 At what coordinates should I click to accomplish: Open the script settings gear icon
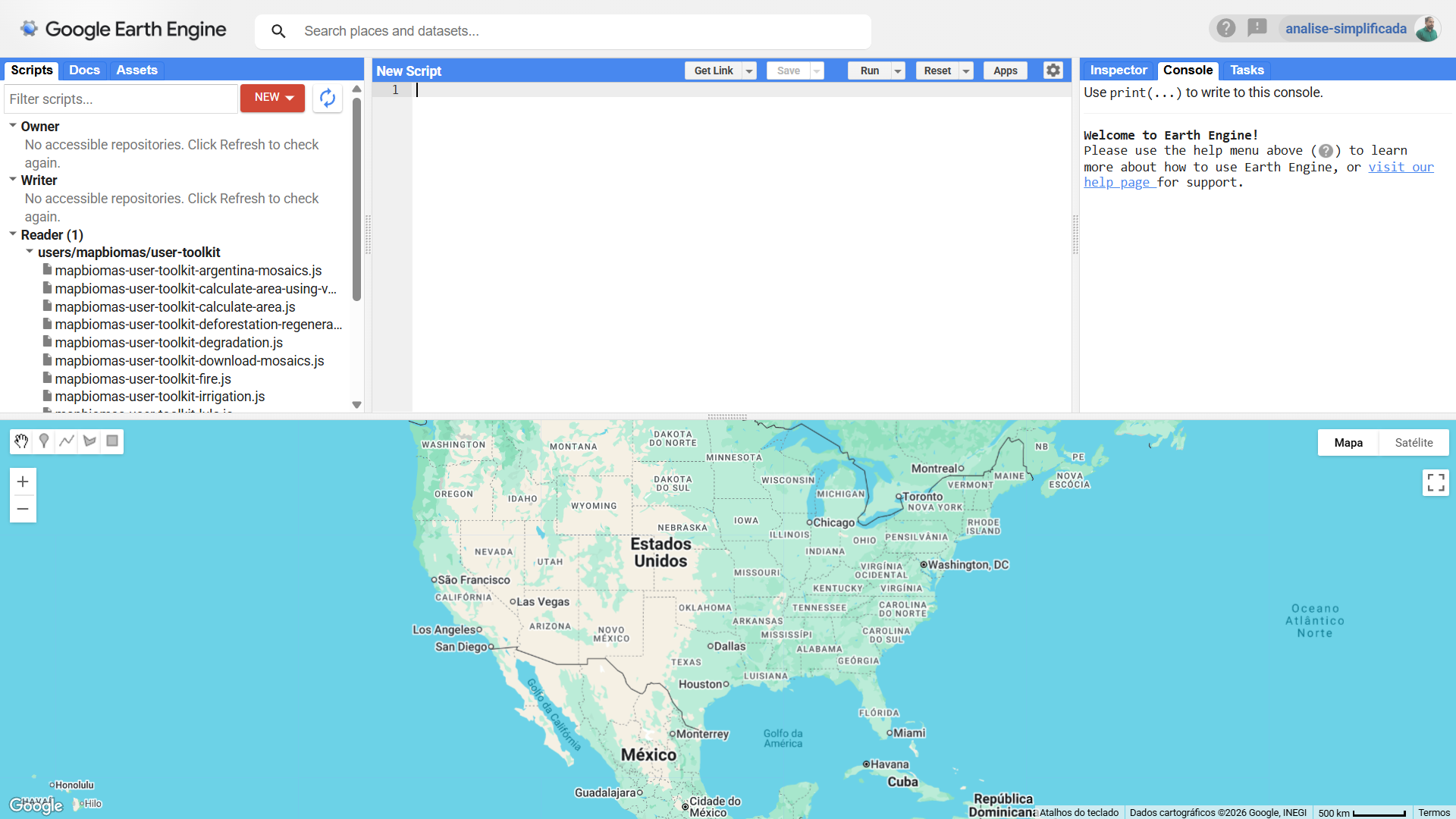click(1053, 70)
